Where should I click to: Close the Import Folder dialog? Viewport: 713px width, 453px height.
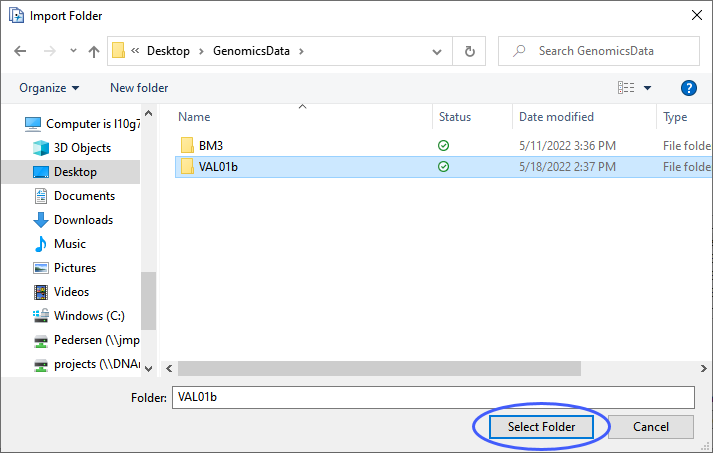(696, 15)
